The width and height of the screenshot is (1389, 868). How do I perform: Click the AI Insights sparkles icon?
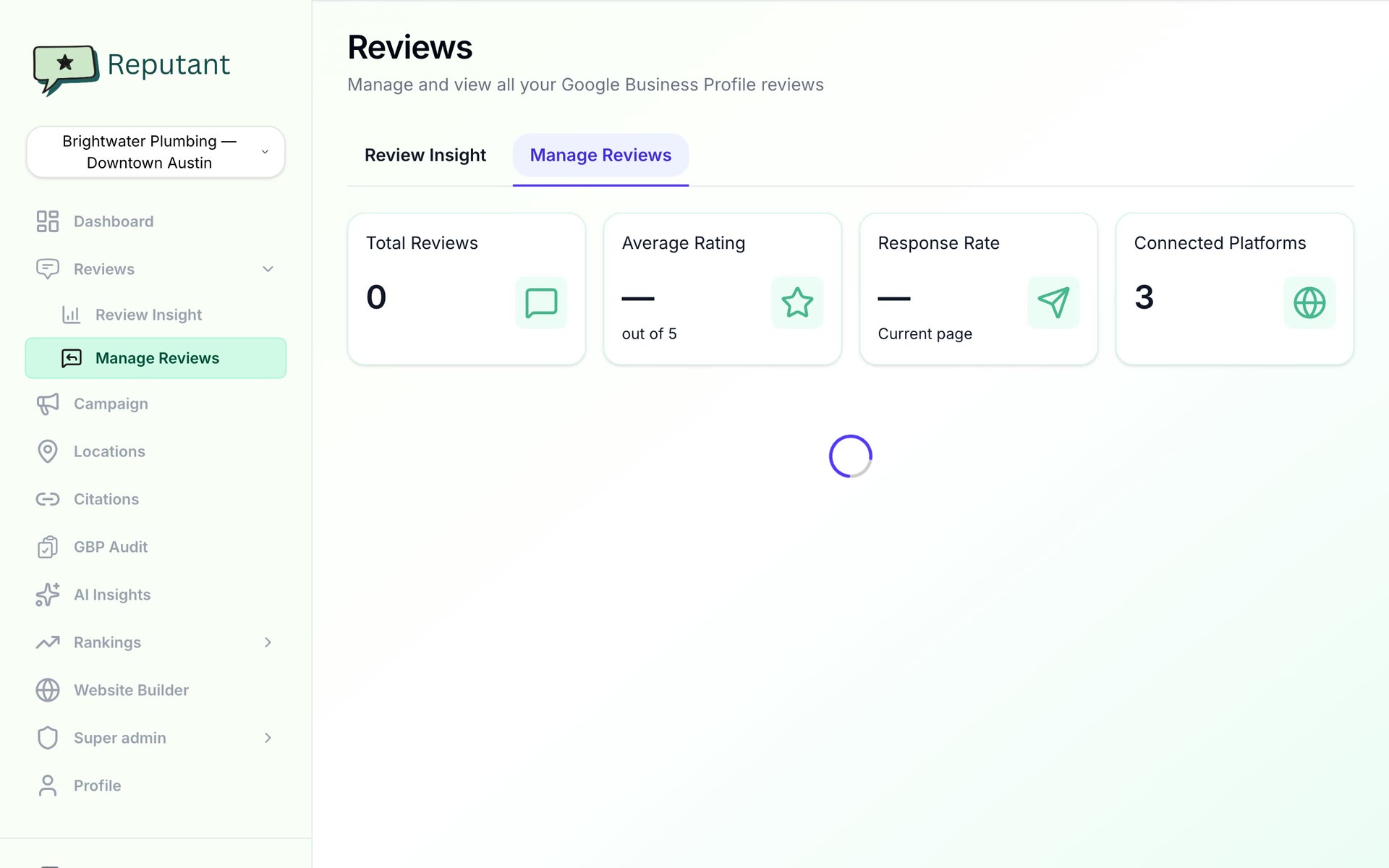pos(48,595)
